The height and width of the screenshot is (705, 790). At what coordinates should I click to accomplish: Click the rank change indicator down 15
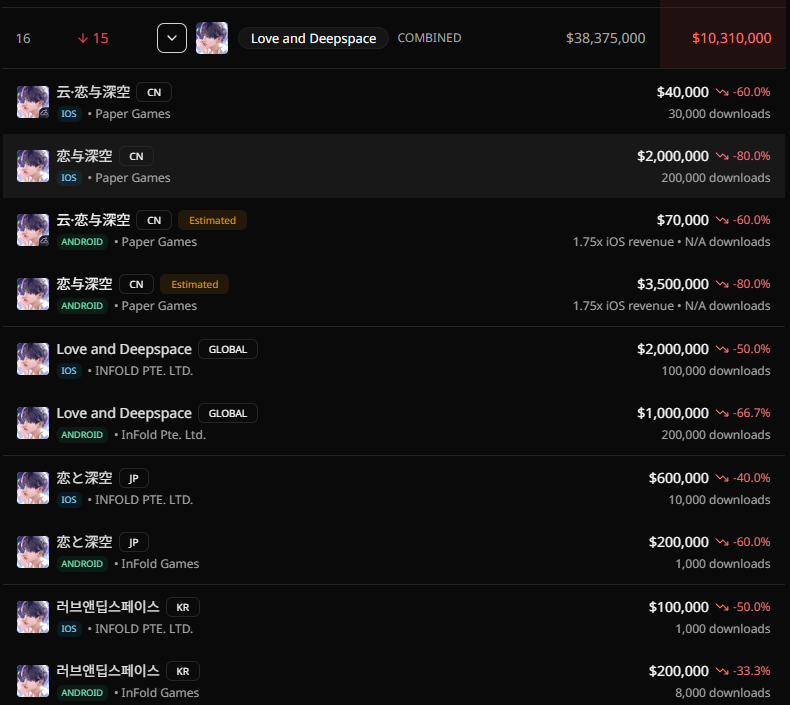(x=93, y=38)
